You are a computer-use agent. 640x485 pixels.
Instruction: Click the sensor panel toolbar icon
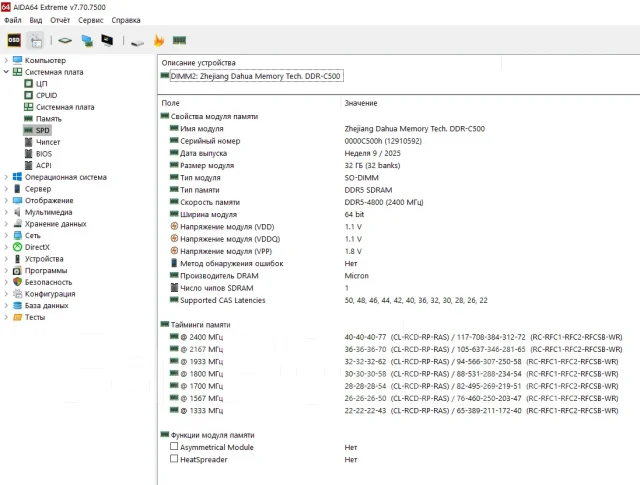pos(36,40)
